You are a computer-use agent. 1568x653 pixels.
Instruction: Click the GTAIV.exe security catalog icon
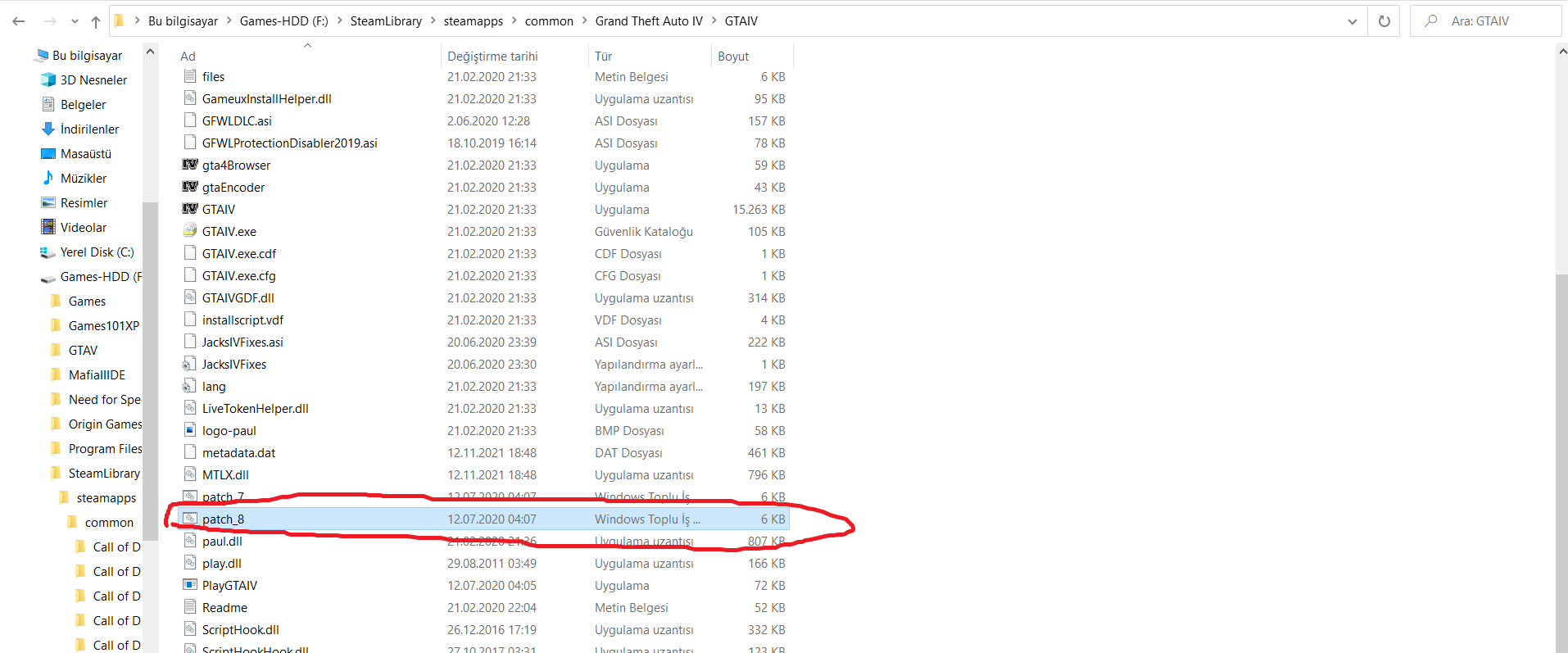(190, 231)
